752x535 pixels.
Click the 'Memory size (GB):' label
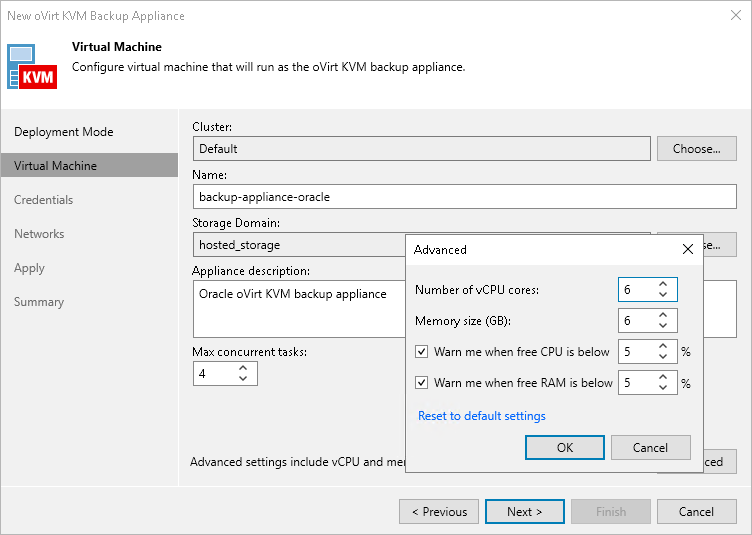click(x=463, y=321)
